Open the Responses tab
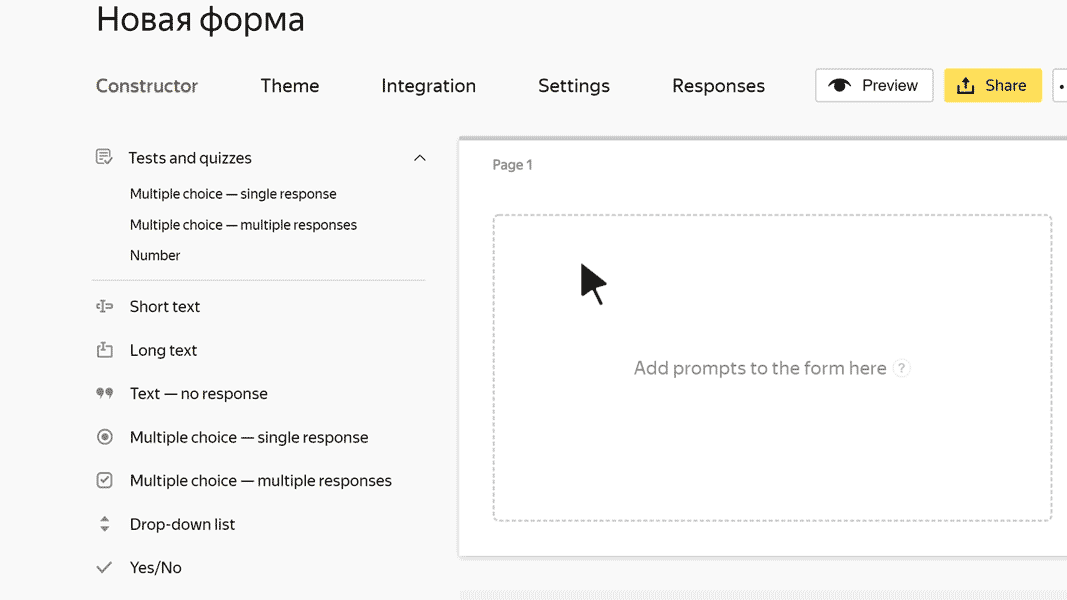The image size is (1067, 600). [719, 86]
